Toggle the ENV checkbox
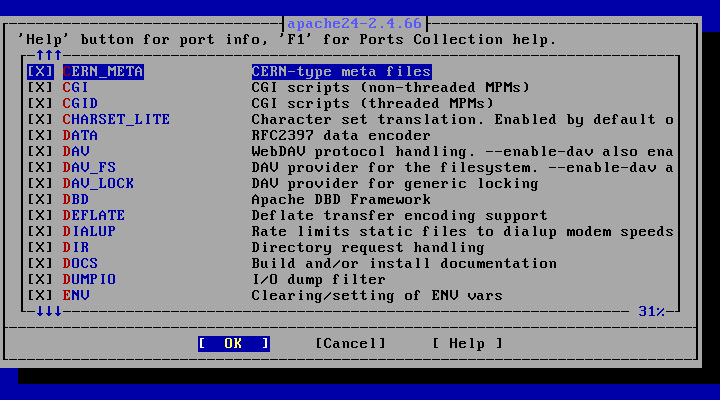Viewport: 720px width, 400px height. [40, 296]
